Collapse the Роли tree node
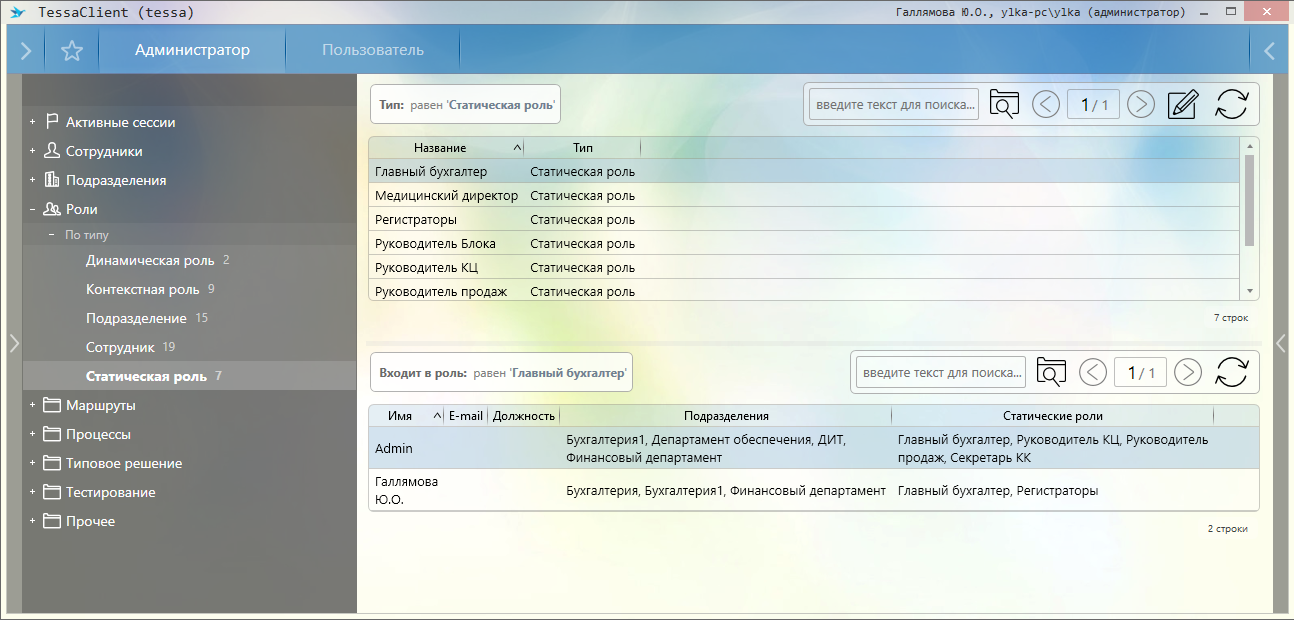Image resolution: width=1294 pixels, height=620 pixels. coord(32,210)
